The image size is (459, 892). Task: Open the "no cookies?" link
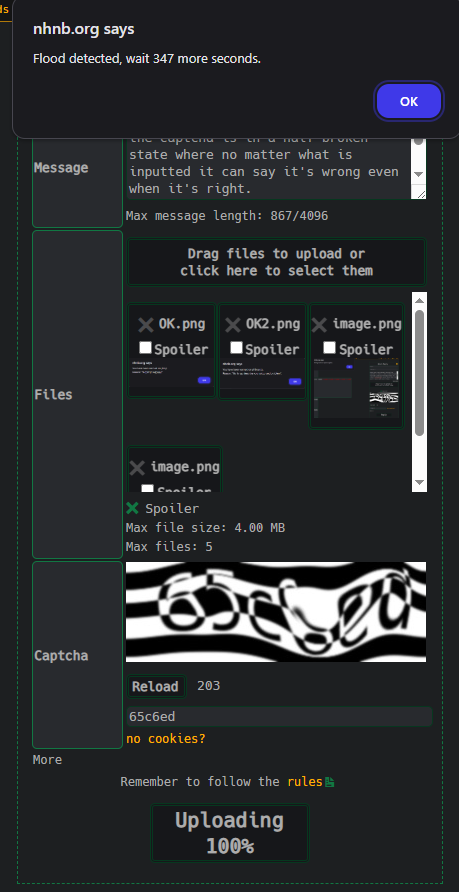click(x=166, y=739)
